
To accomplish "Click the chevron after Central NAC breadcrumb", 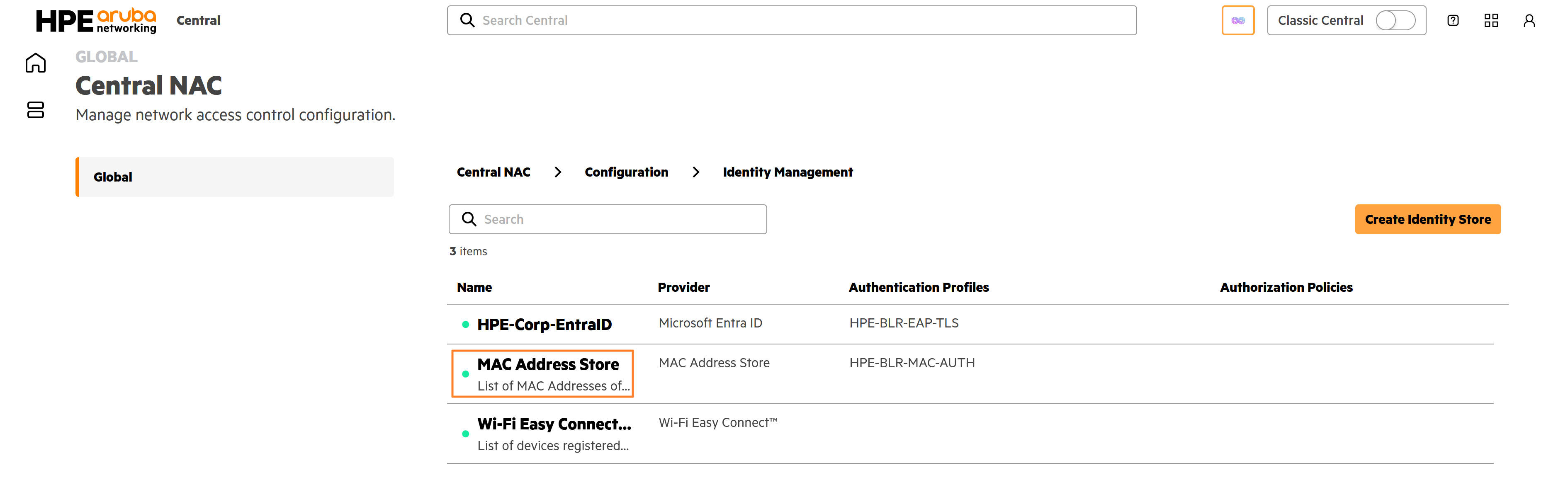I will [557, 172].
